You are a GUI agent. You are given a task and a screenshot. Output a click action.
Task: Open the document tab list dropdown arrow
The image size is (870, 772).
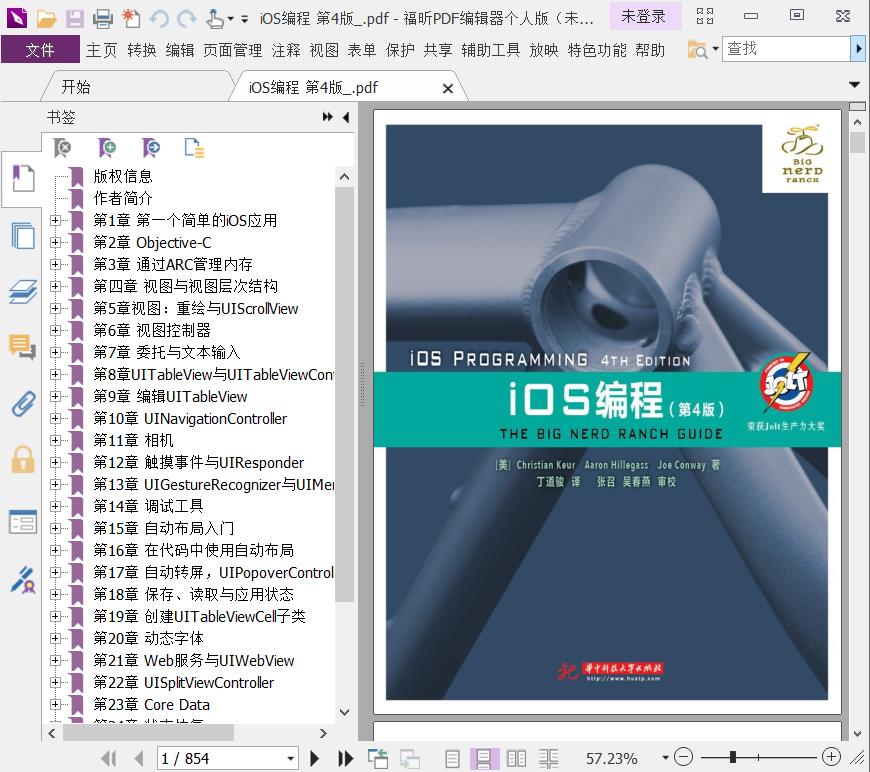pyautogui.click(x=854, y=85)
